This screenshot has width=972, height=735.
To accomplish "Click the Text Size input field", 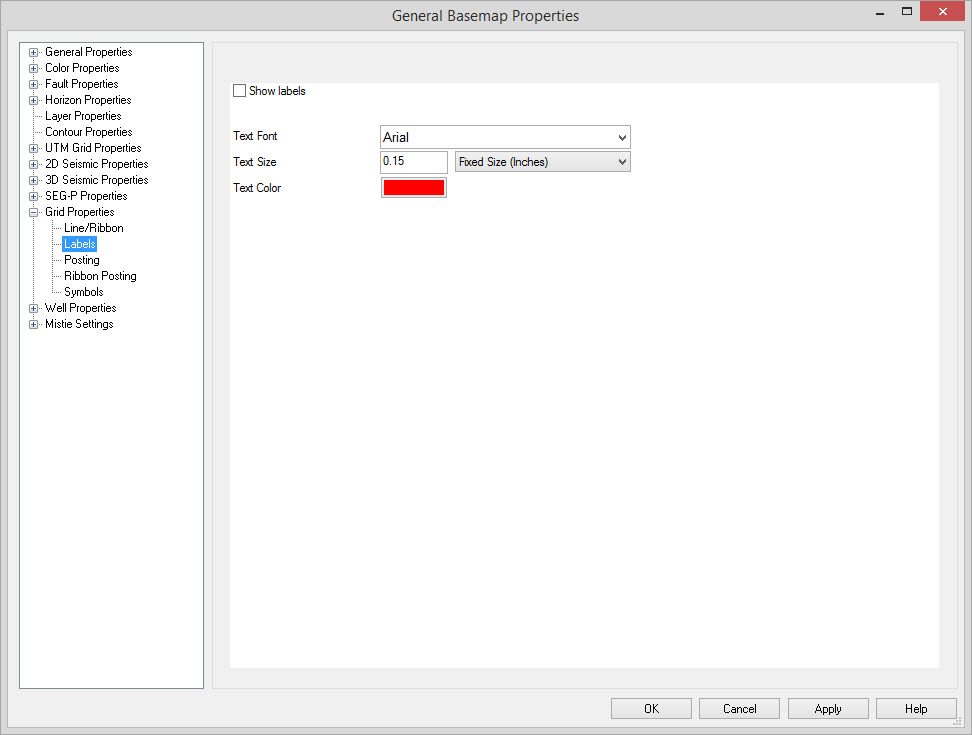I will pyautogui.click(x=413, y=162).
